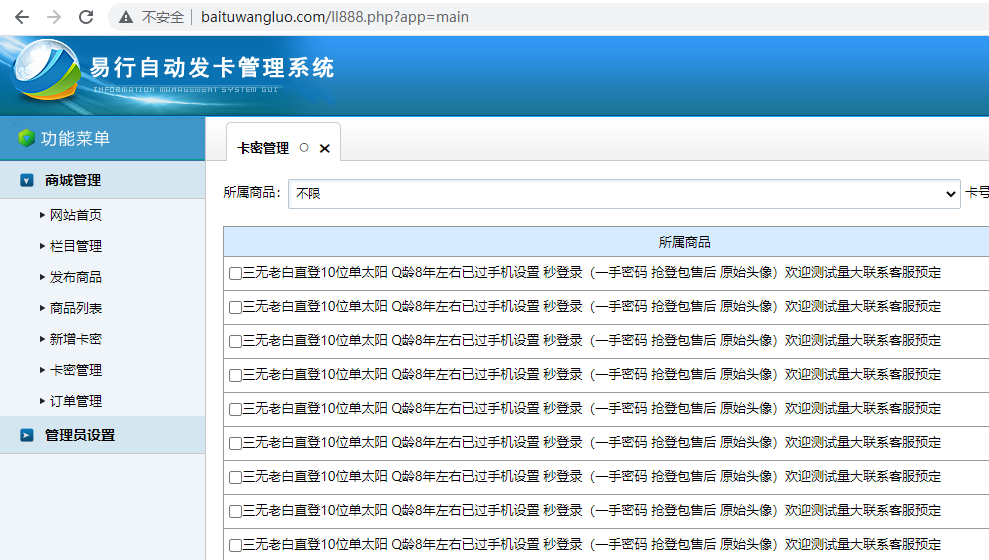
Task: Select the checkbox in the last visible row
Action: pyautogui.click(x=235, y=545)
